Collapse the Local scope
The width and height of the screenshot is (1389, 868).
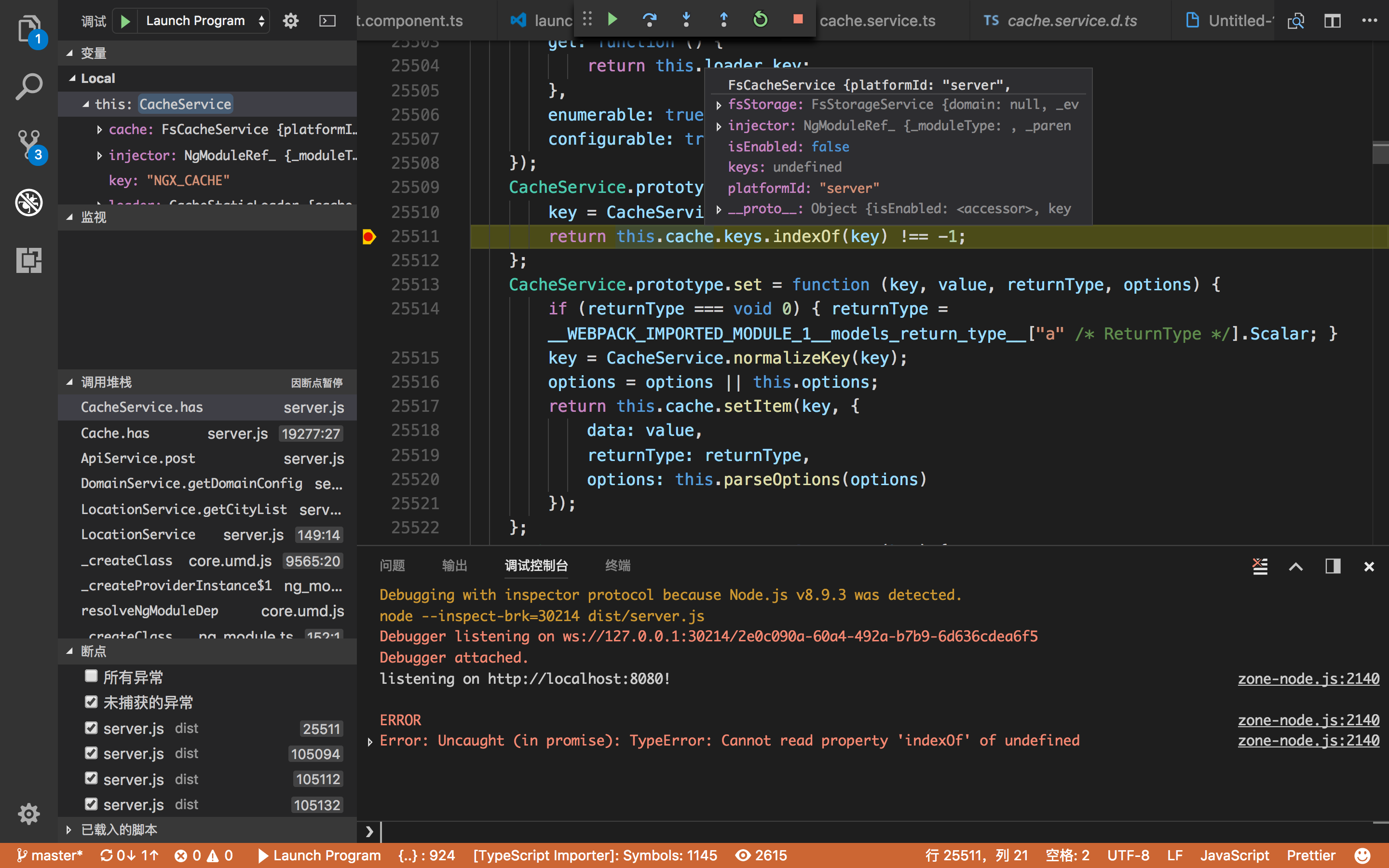point(73,78)
